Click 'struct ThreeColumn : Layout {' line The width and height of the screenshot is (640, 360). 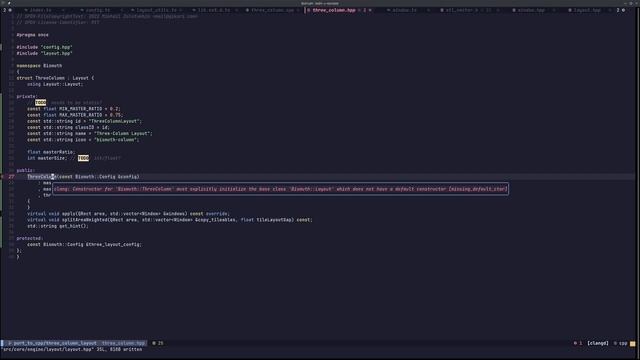[x=55, y=78]
